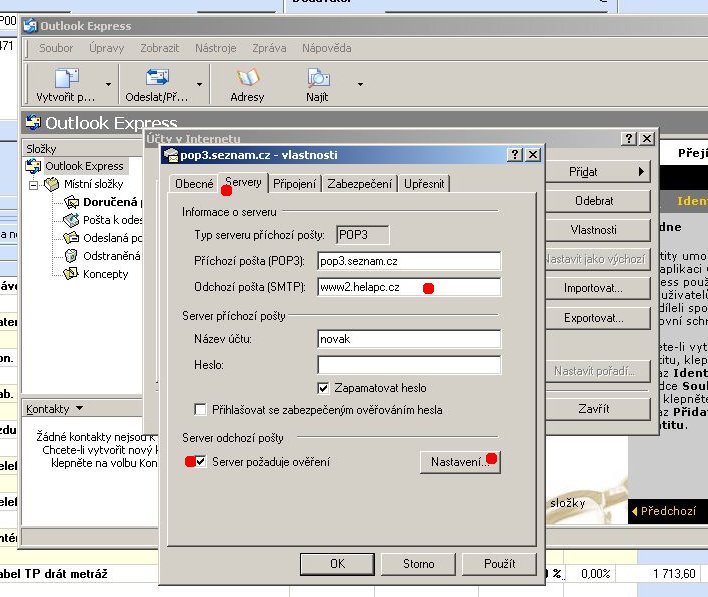This screenshot has width=708, height=597.
Task: Close the pop3.seznam.cz vlastnosti dialog
Action: pos(533,155)
